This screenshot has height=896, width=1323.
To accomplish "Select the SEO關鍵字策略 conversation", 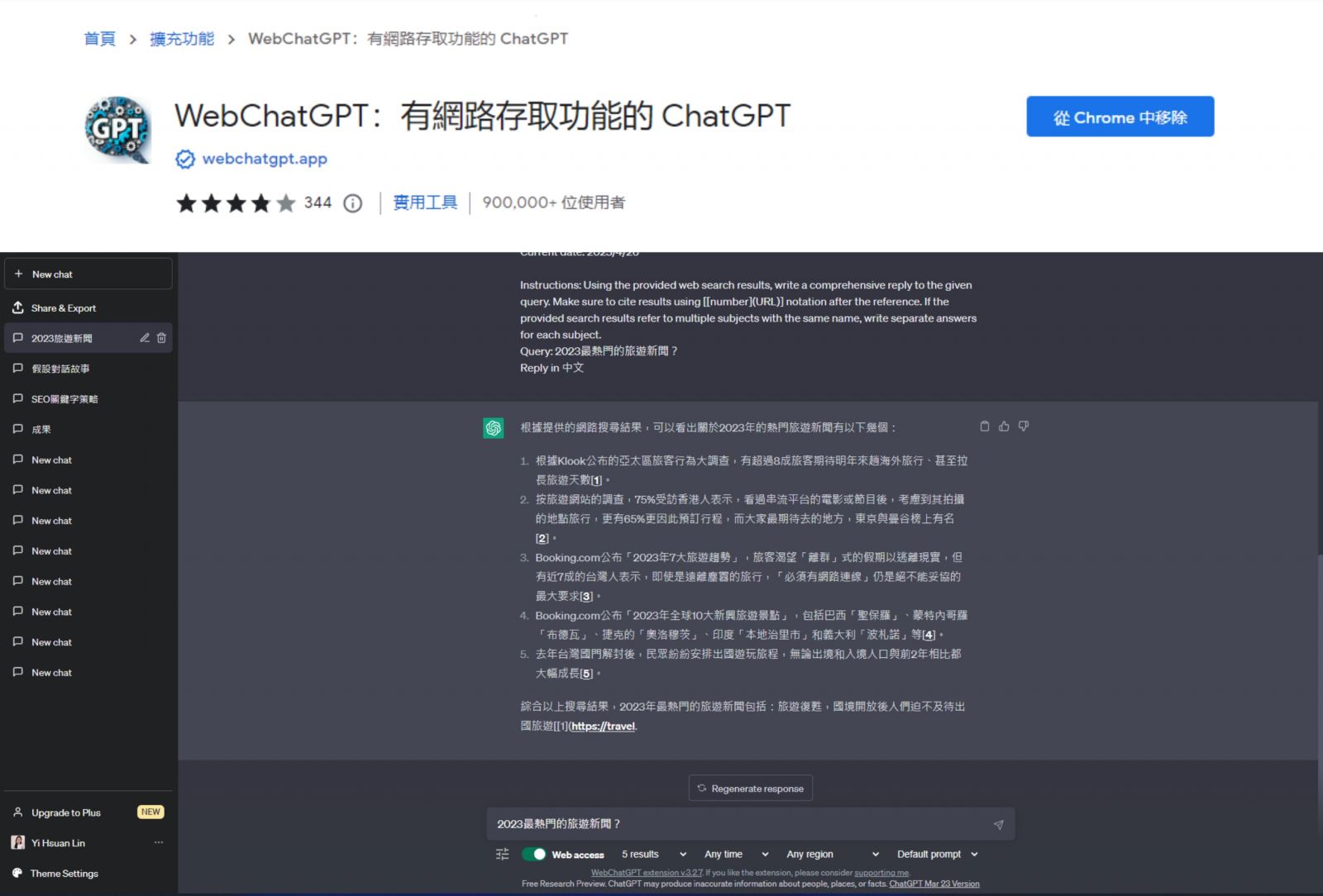I will point(88,398).
